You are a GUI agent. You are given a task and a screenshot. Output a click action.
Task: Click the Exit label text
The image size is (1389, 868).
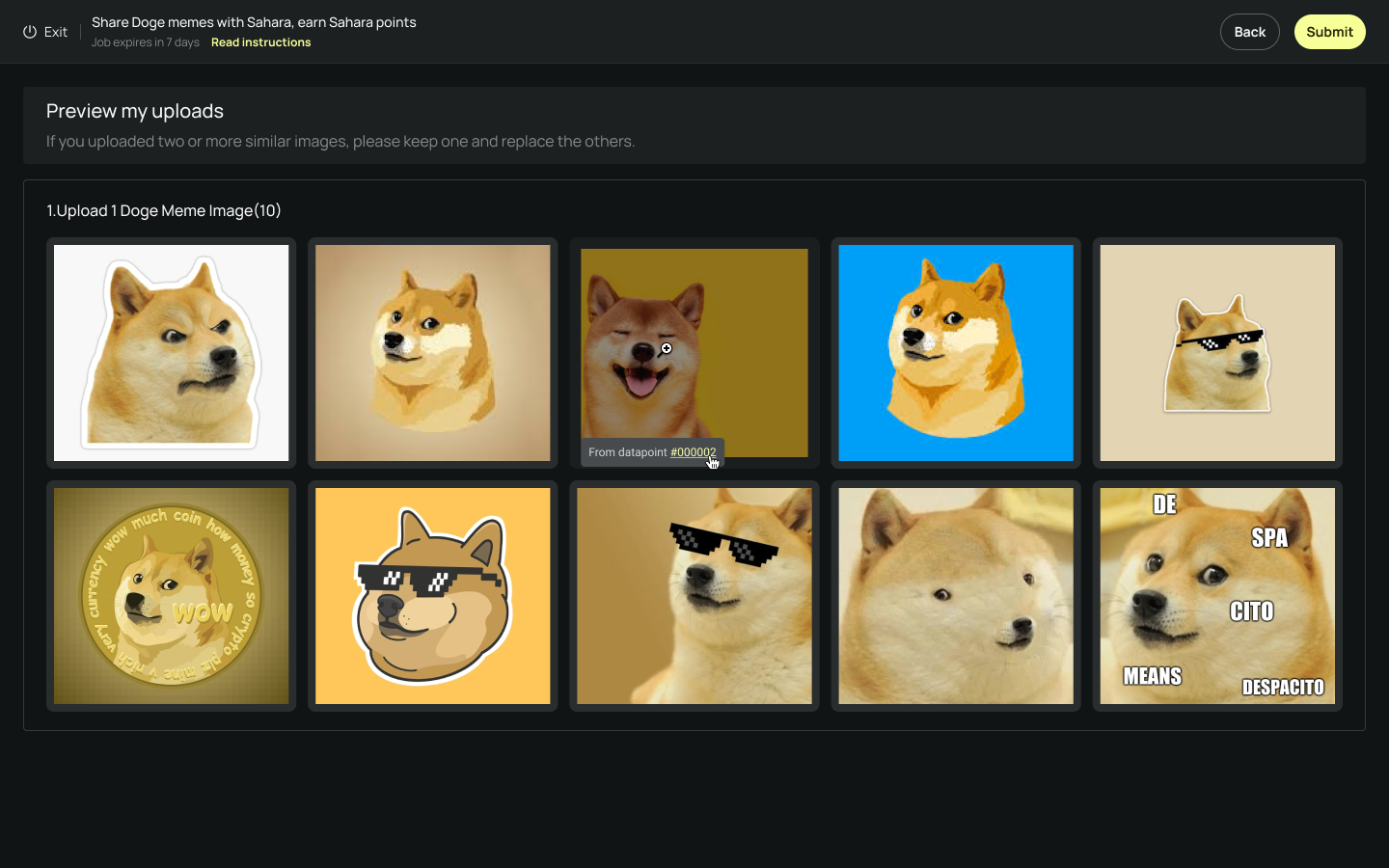click(56, 32)
